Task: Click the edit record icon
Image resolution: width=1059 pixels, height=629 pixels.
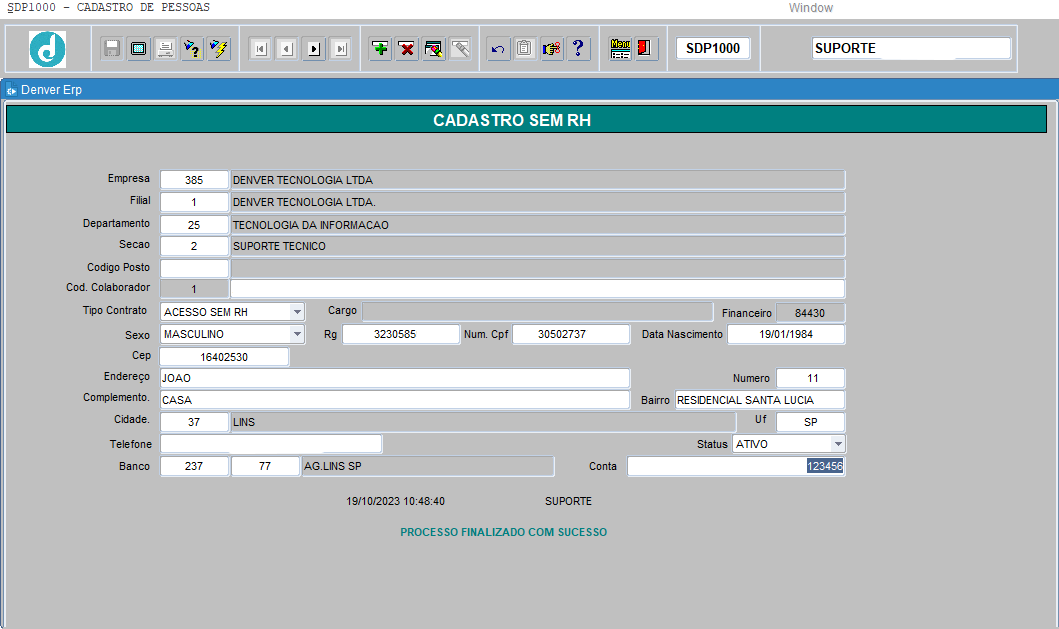Action: coord(434,49)
